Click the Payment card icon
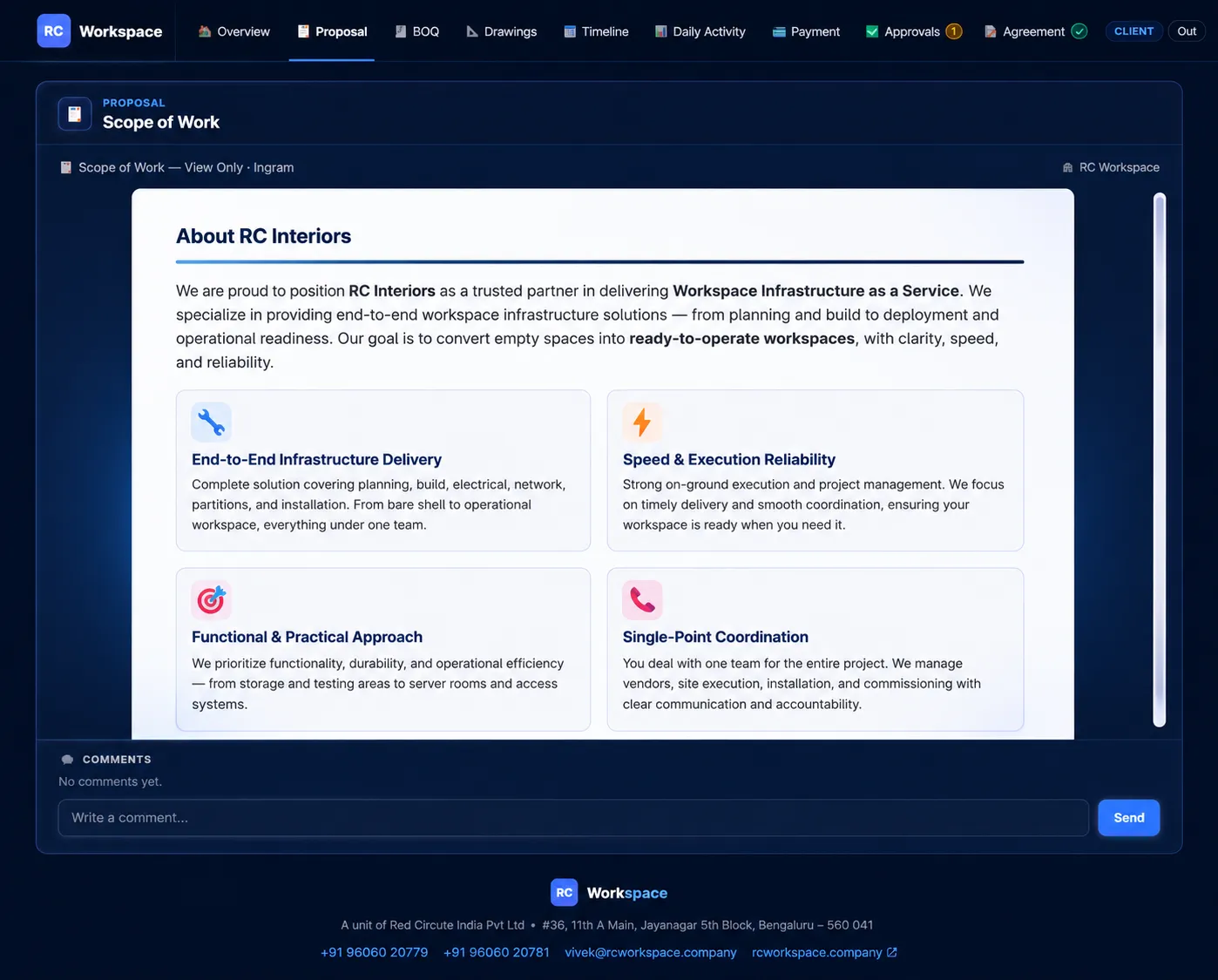The height and width of the screenshot is (980, 1218). 779,31
